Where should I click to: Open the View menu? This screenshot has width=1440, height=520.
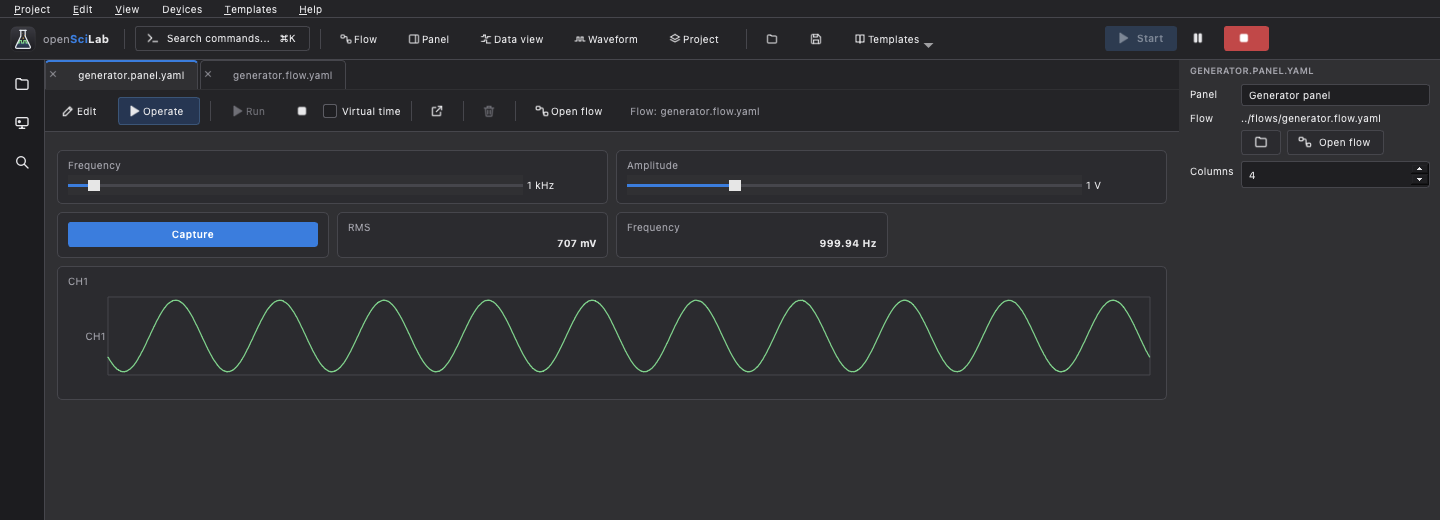127,9
